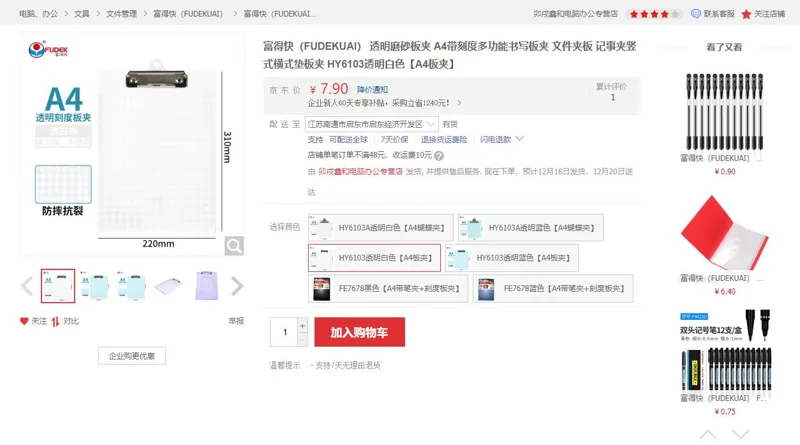Click the shipping fee help question icon
The height and width of the screenshot is (445, 800).
439,156
